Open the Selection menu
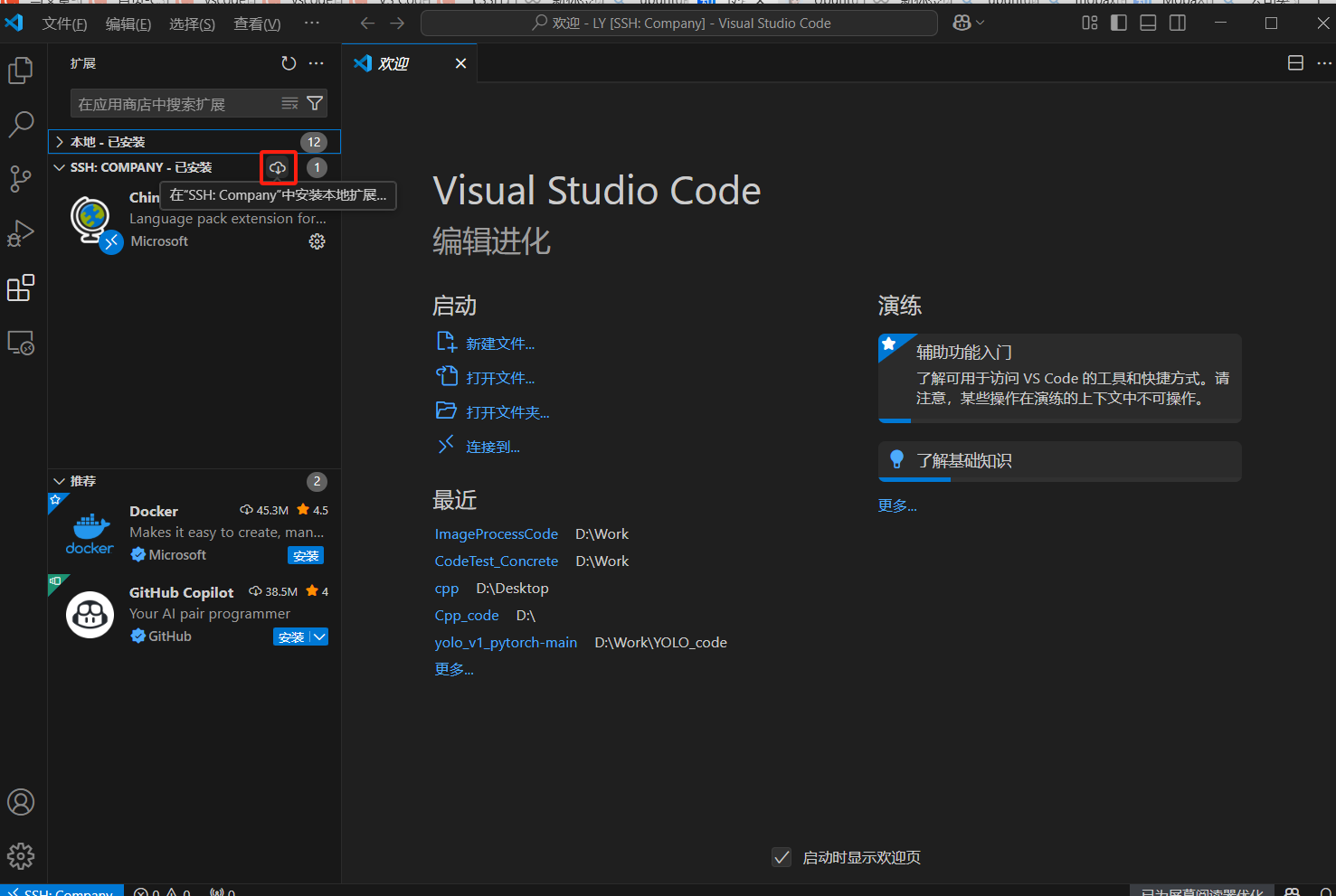1336x896 pixels. tap(192, 24)
